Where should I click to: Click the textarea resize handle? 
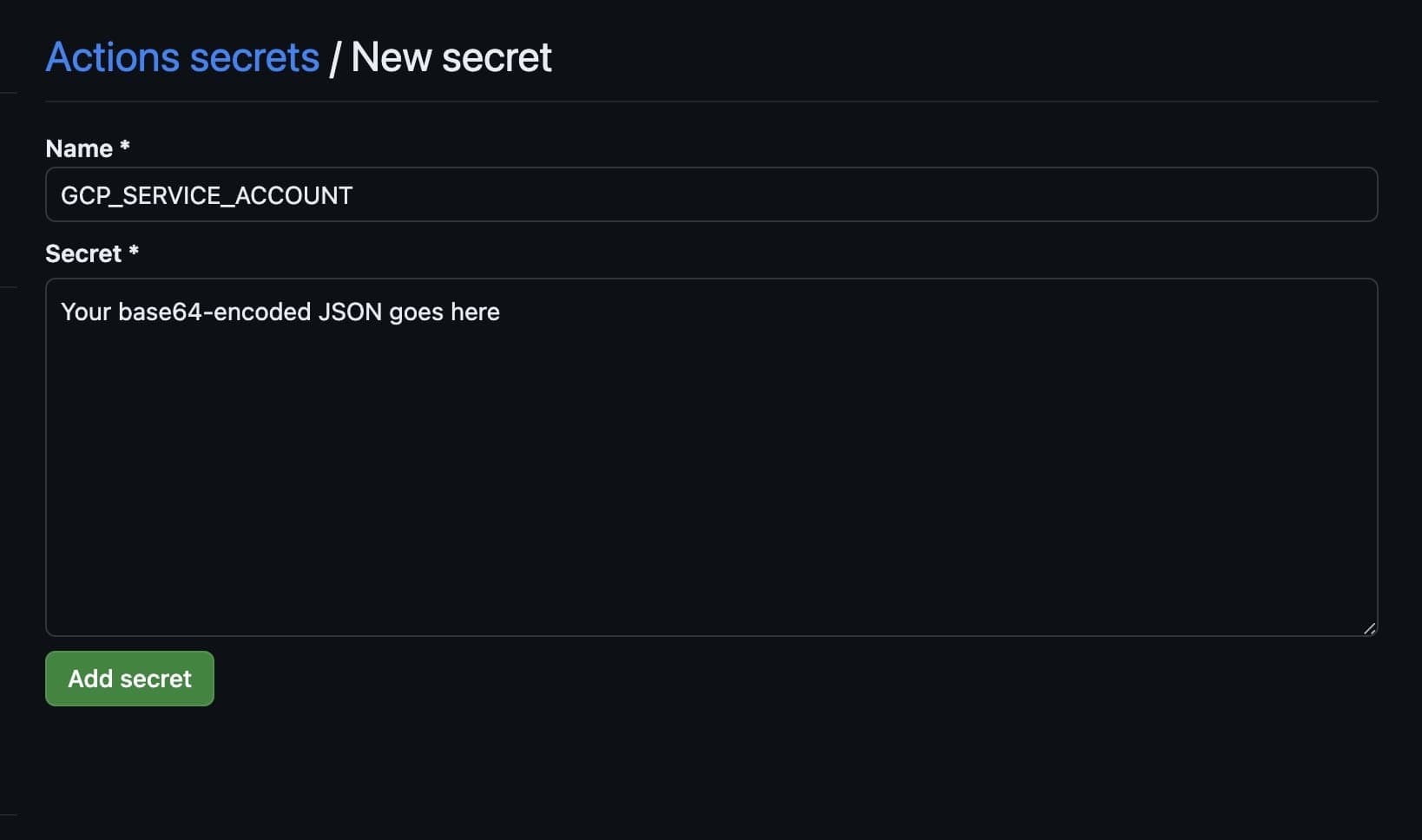tap(1368, 628)
